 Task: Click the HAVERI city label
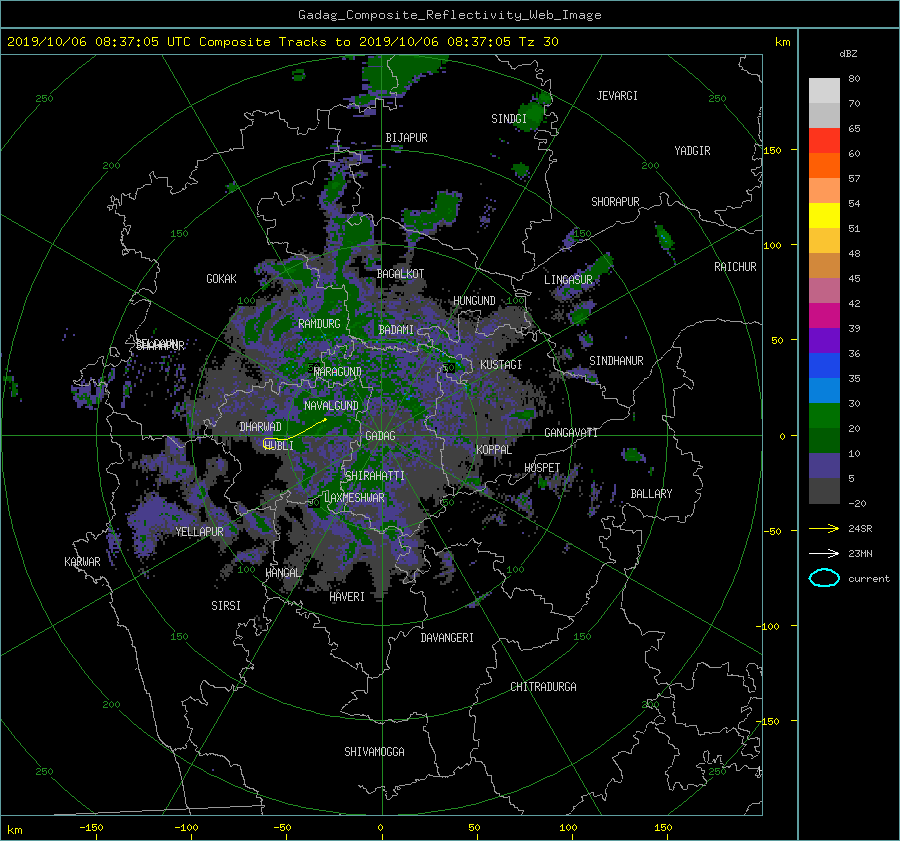[347, 597]
